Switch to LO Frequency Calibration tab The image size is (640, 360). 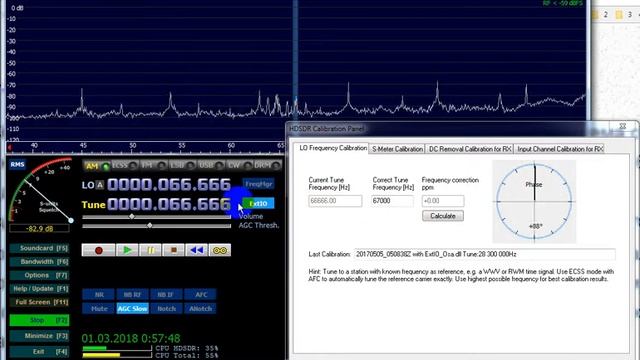(333, 148)
